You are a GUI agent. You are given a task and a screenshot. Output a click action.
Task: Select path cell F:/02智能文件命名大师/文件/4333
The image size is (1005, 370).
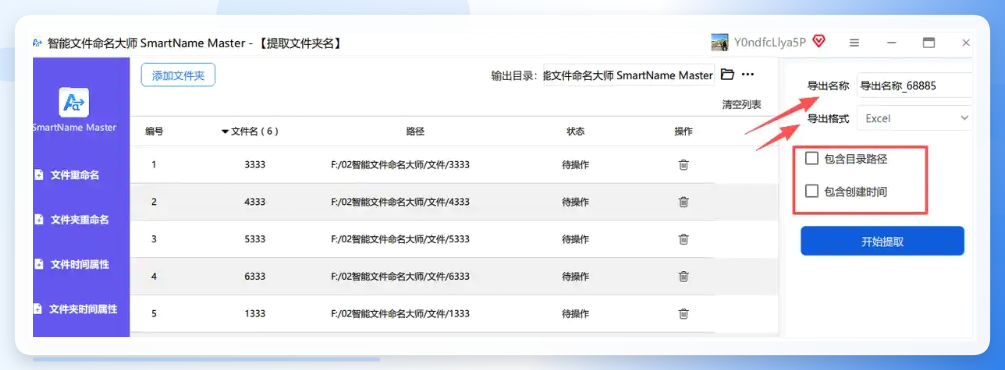pos(400,202)
